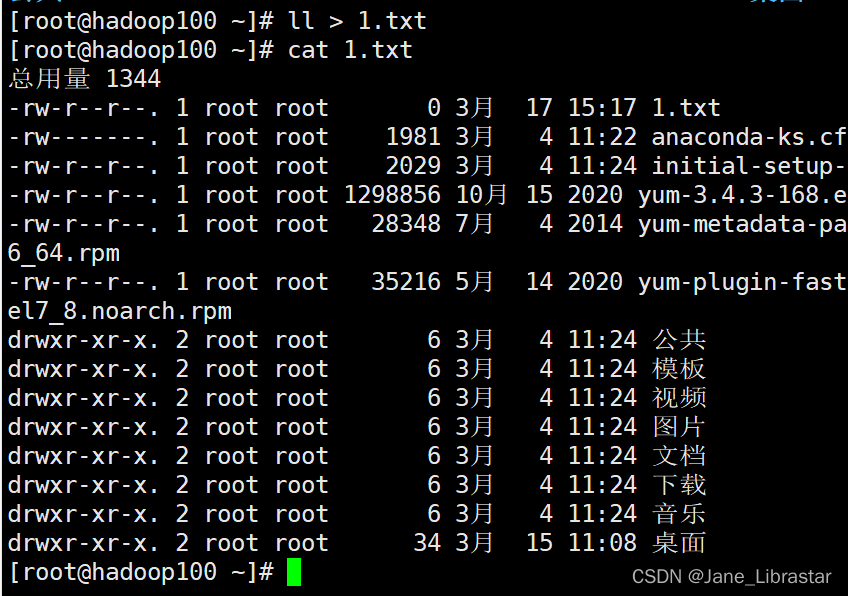Click the time 11:08 of 桌面

[x=602, y=543]
